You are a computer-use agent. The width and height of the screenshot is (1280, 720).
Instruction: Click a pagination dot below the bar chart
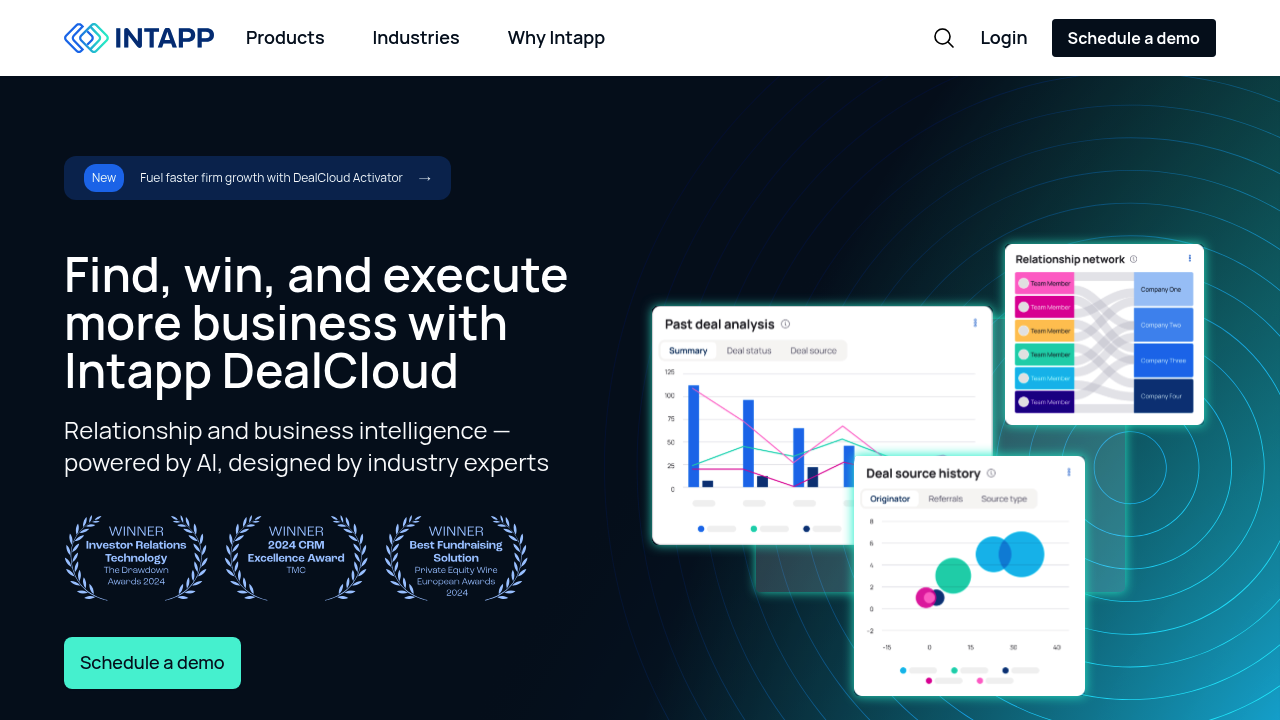703,528
